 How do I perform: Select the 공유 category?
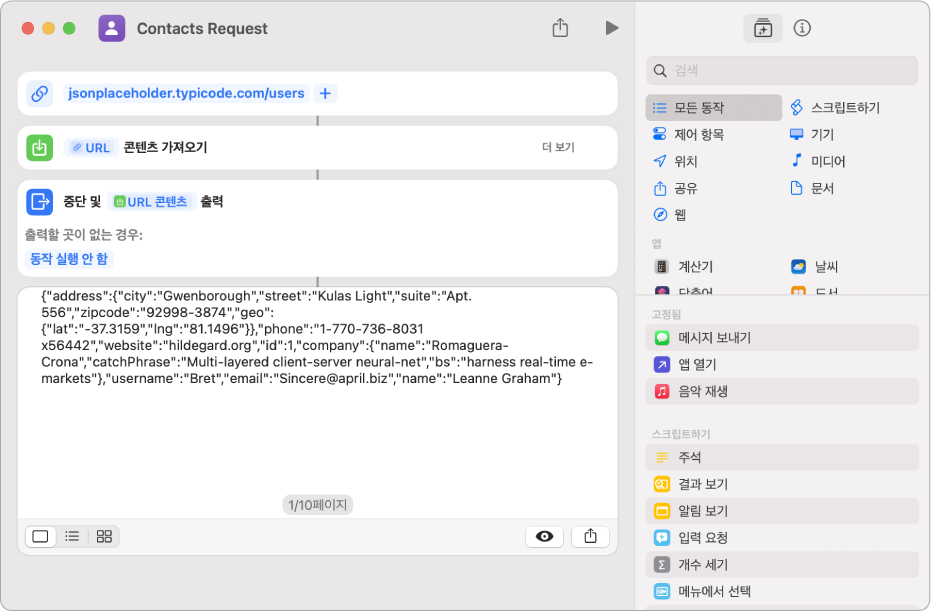pyautogui.click(x=674, y=188)
